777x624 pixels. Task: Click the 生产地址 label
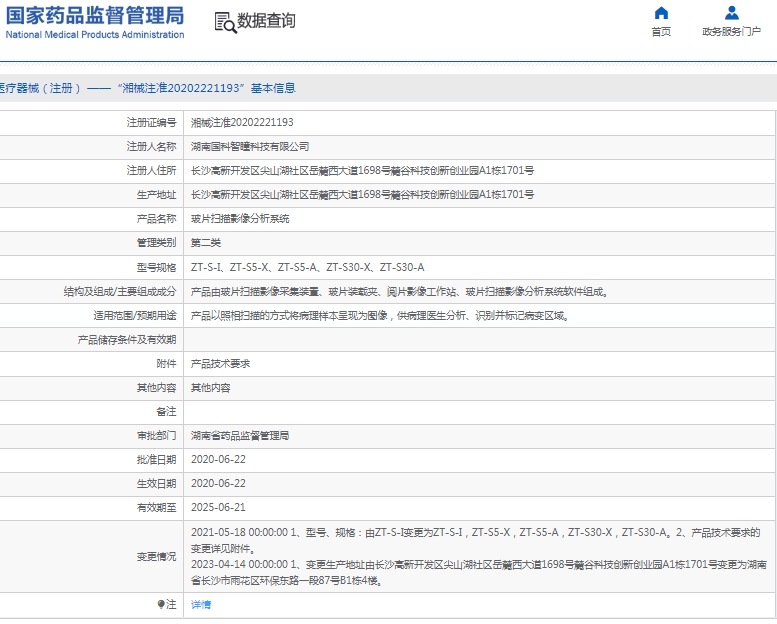click(157, 195)
